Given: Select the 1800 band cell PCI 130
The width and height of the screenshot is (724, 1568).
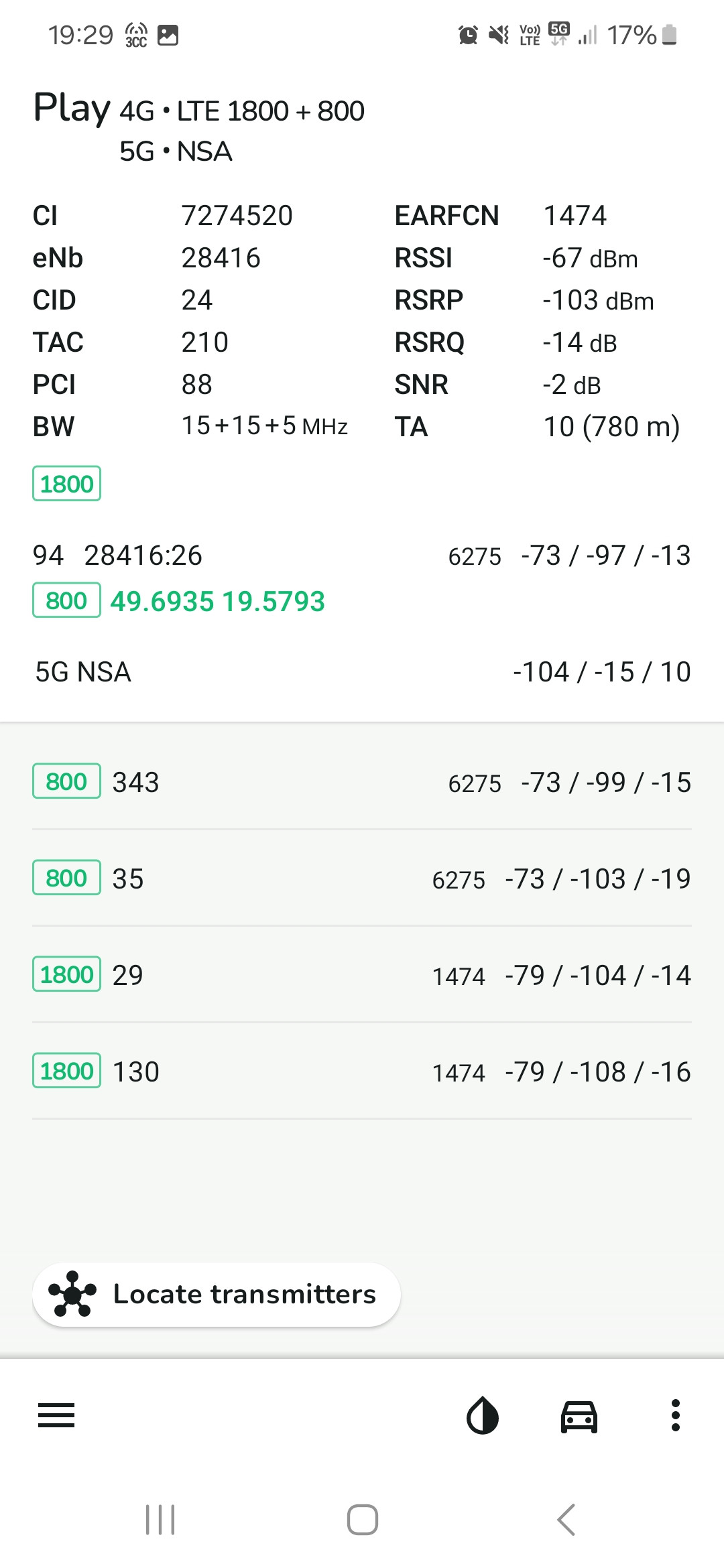Looking at the screenshot, I should pos(362,1071).
